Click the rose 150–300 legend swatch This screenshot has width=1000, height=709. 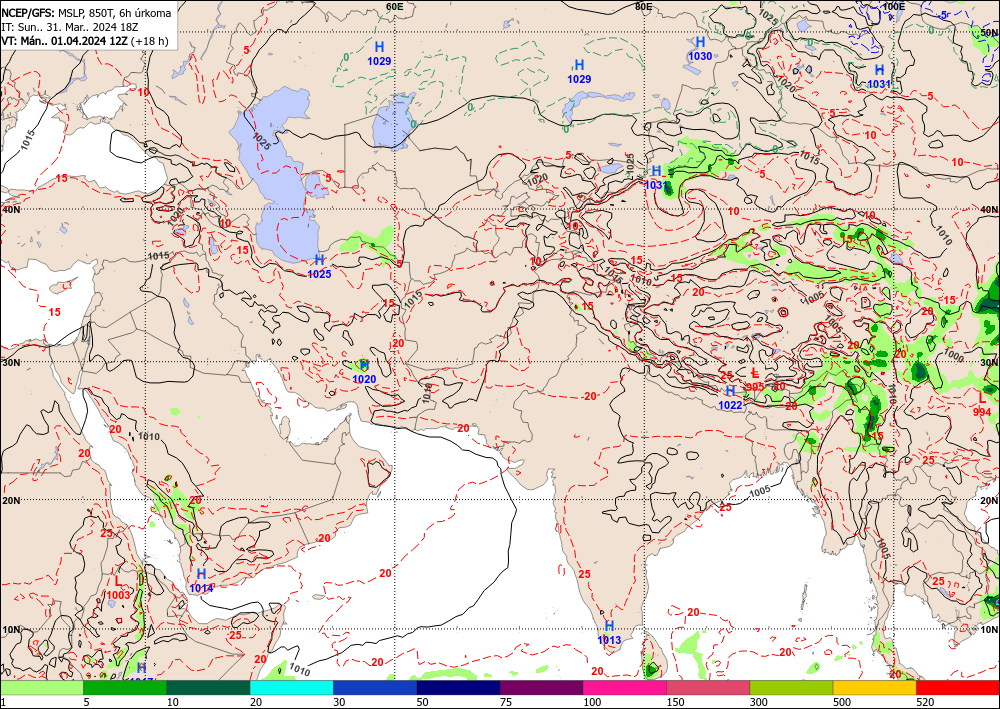pos(708,687)
